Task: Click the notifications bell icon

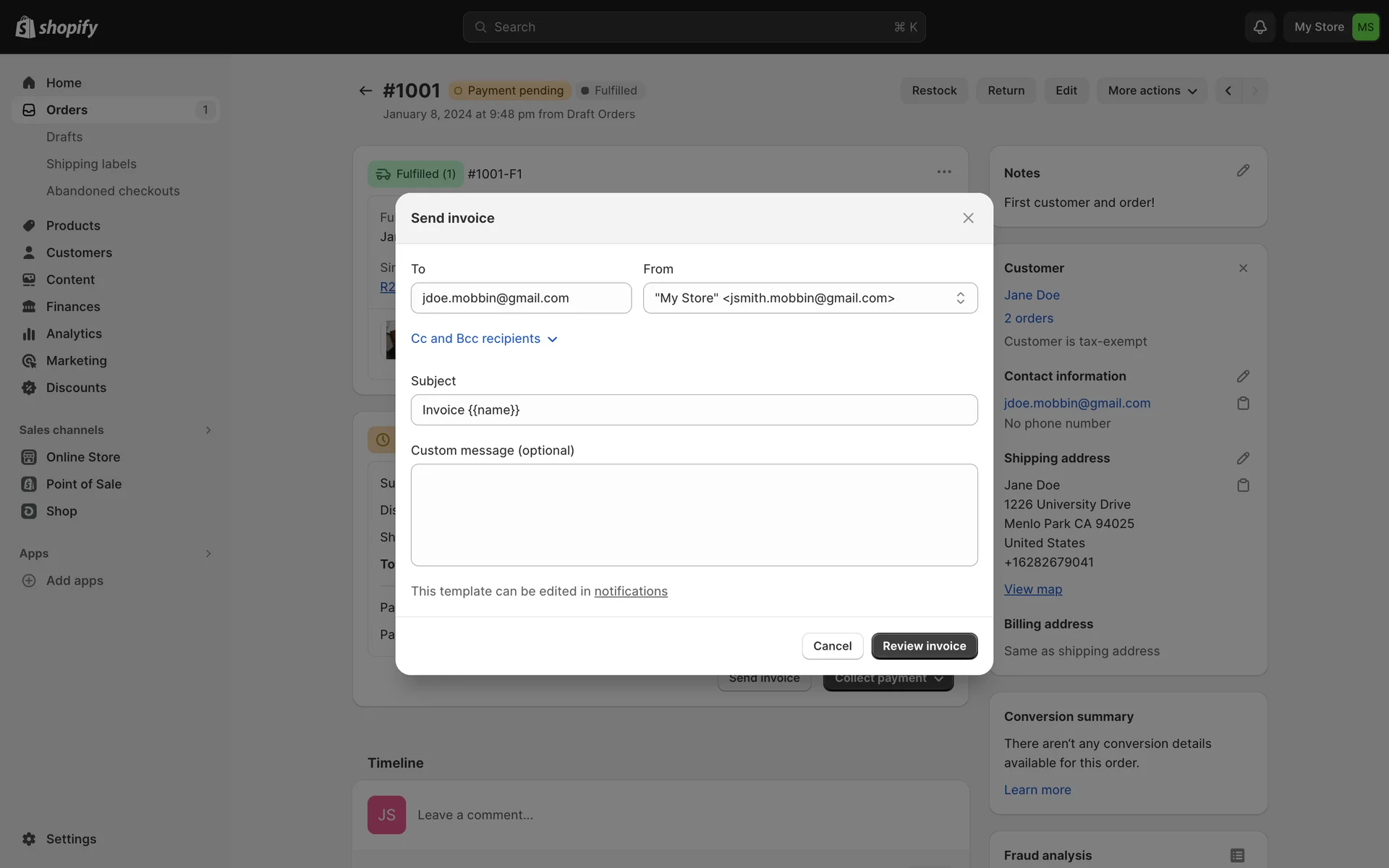Action: [1260, 27]
